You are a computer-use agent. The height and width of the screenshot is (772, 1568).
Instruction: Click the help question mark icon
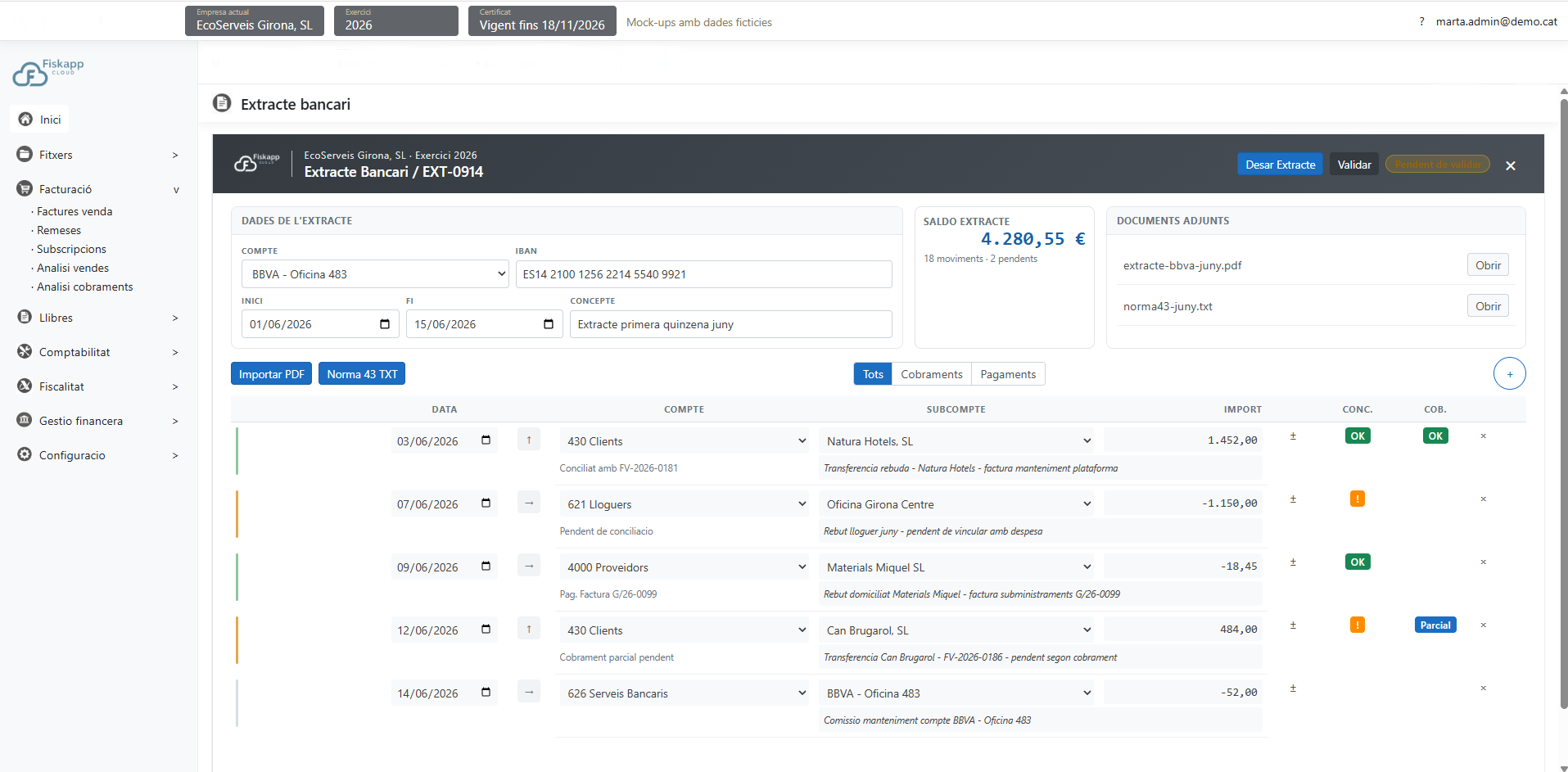tap(1421, 22)
